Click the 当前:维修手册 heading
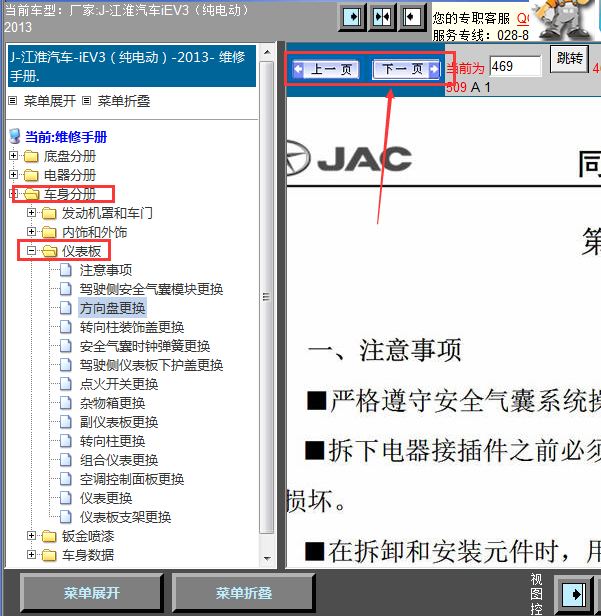This screenshot has width=601, height=616. pyautogui.click(x=66, y=137)
